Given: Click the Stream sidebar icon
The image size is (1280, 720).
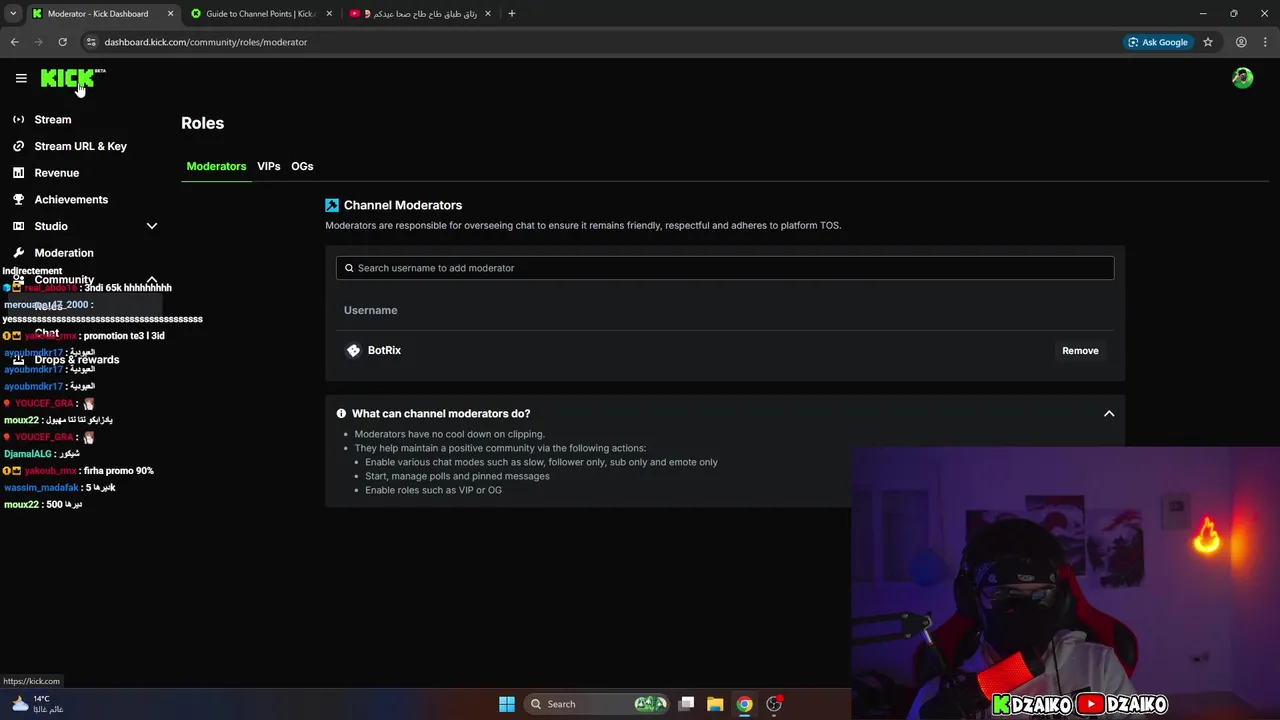Looking at the screenshot, I should pyautogui.click(x=18, y=119).
